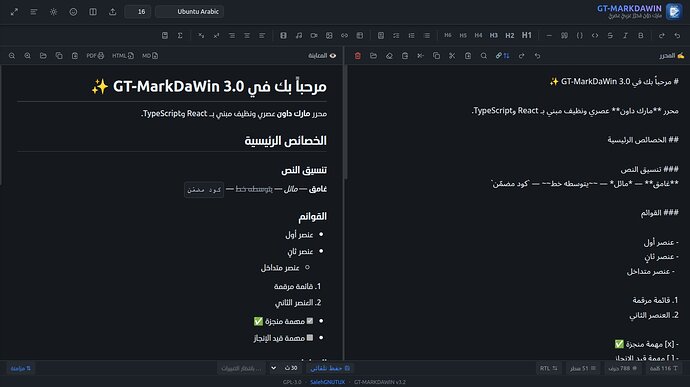Export document as MD
Viewport: 690px width, 387px height.
pyautogui.click(x=150, y=56)
